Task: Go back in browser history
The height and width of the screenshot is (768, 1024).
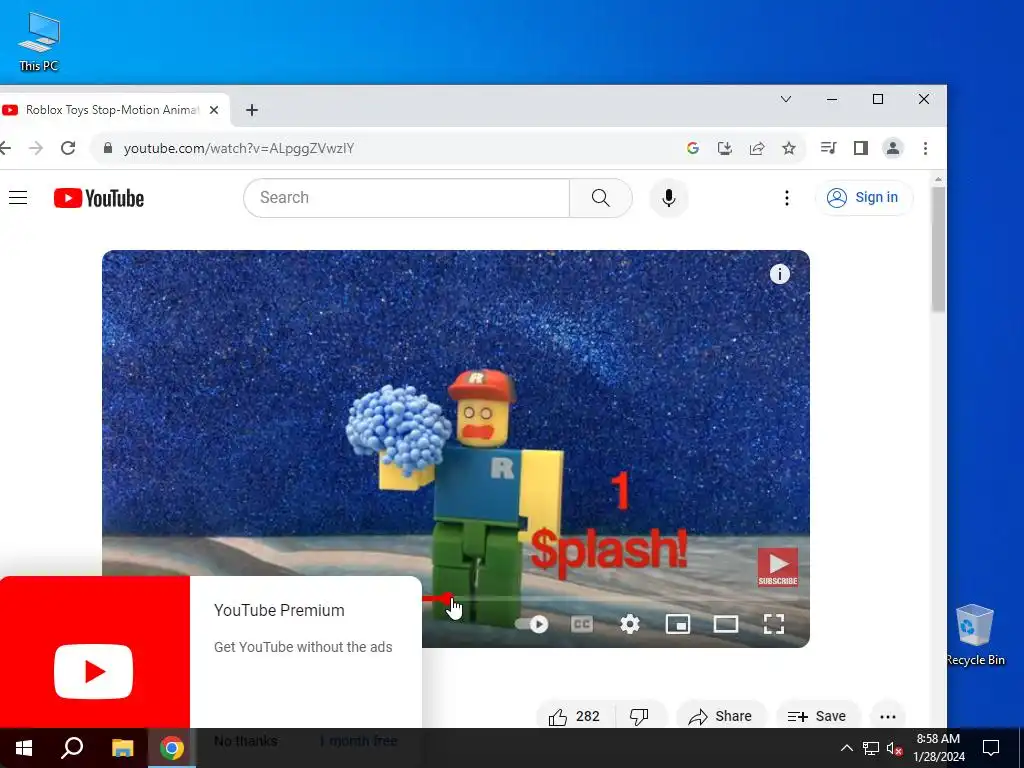Action: tap(5, 148)
